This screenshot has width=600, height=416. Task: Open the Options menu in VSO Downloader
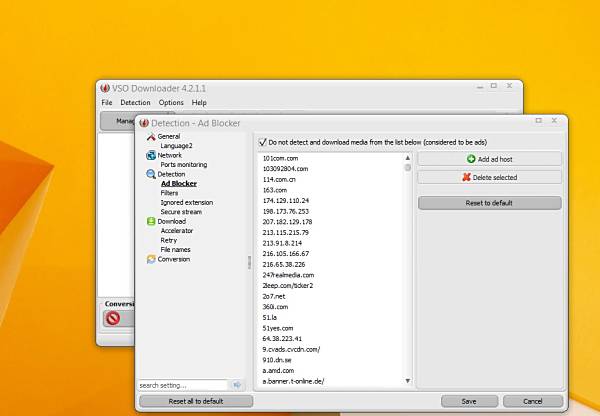171,103
